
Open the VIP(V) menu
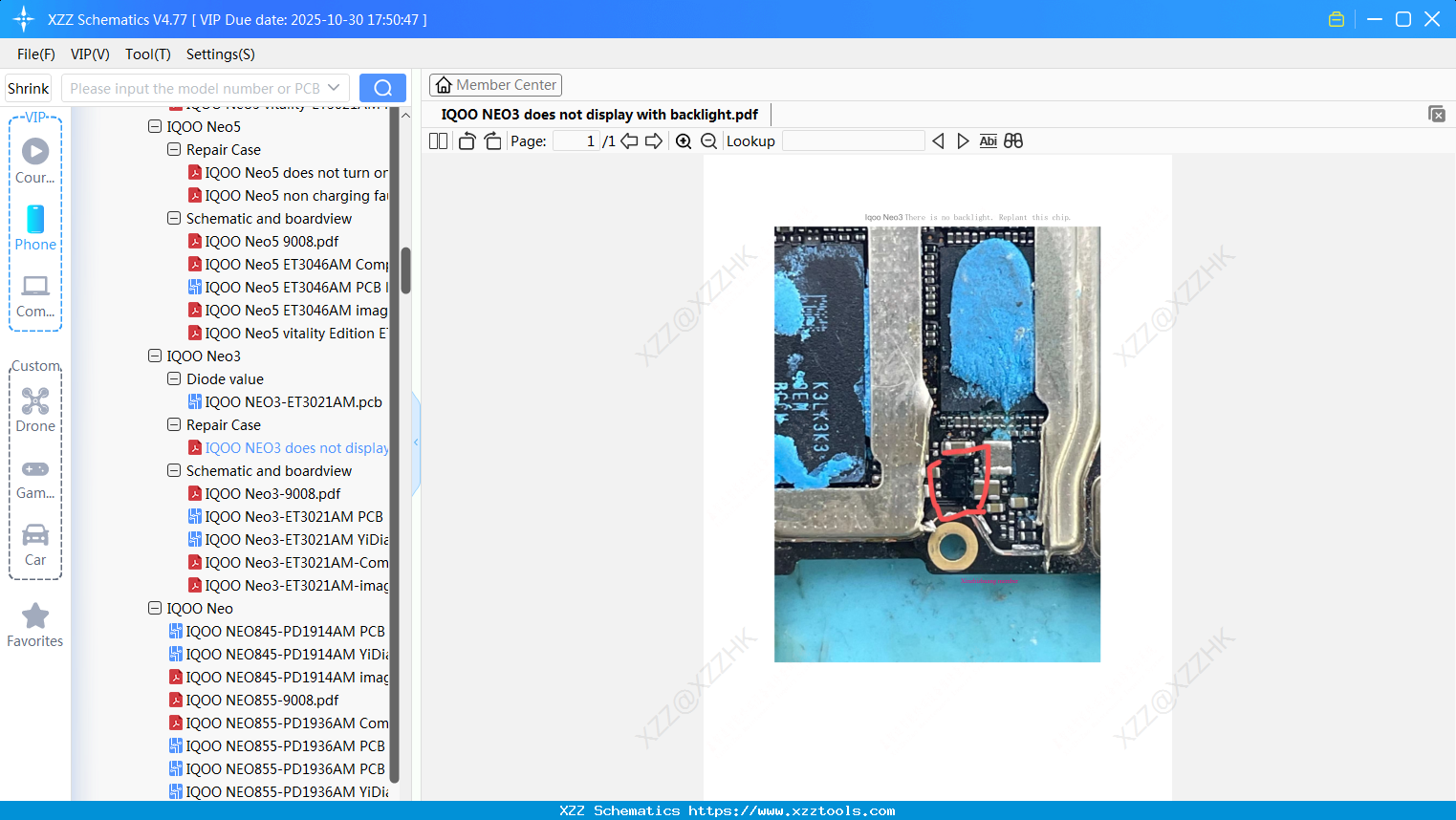[90, 54]
